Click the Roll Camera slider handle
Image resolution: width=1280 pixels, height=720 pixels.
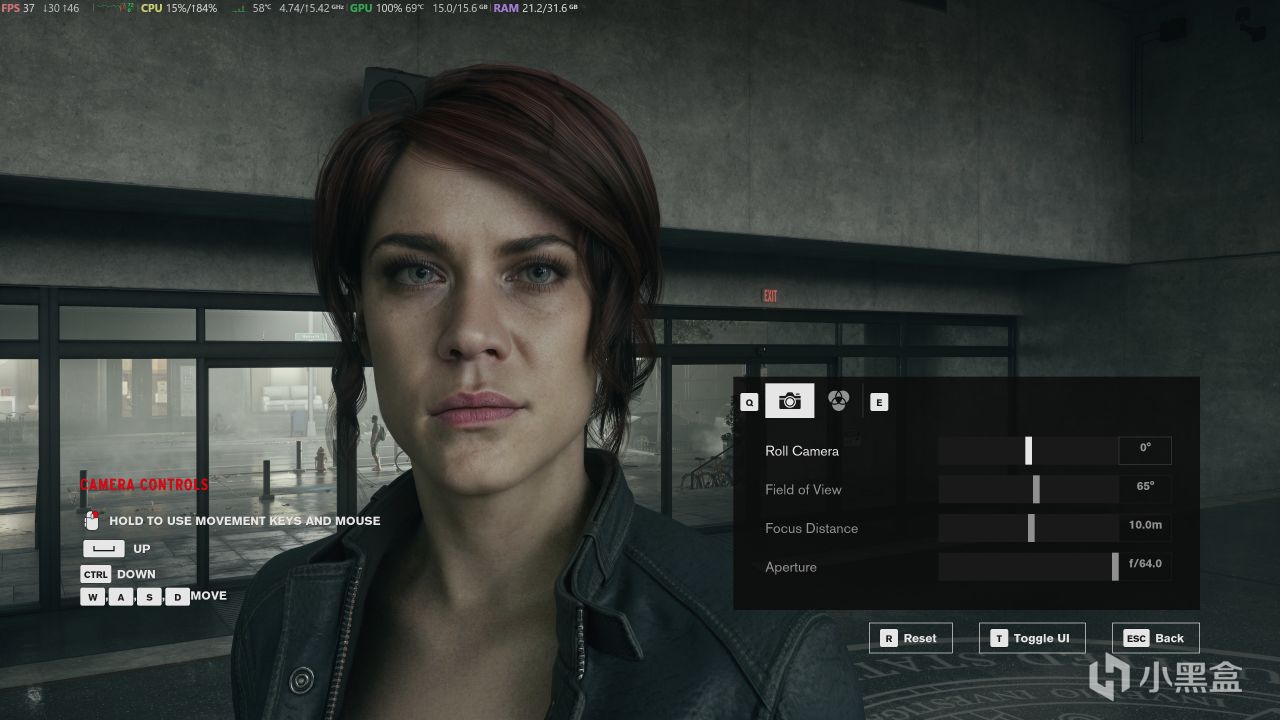[1028, 451]
